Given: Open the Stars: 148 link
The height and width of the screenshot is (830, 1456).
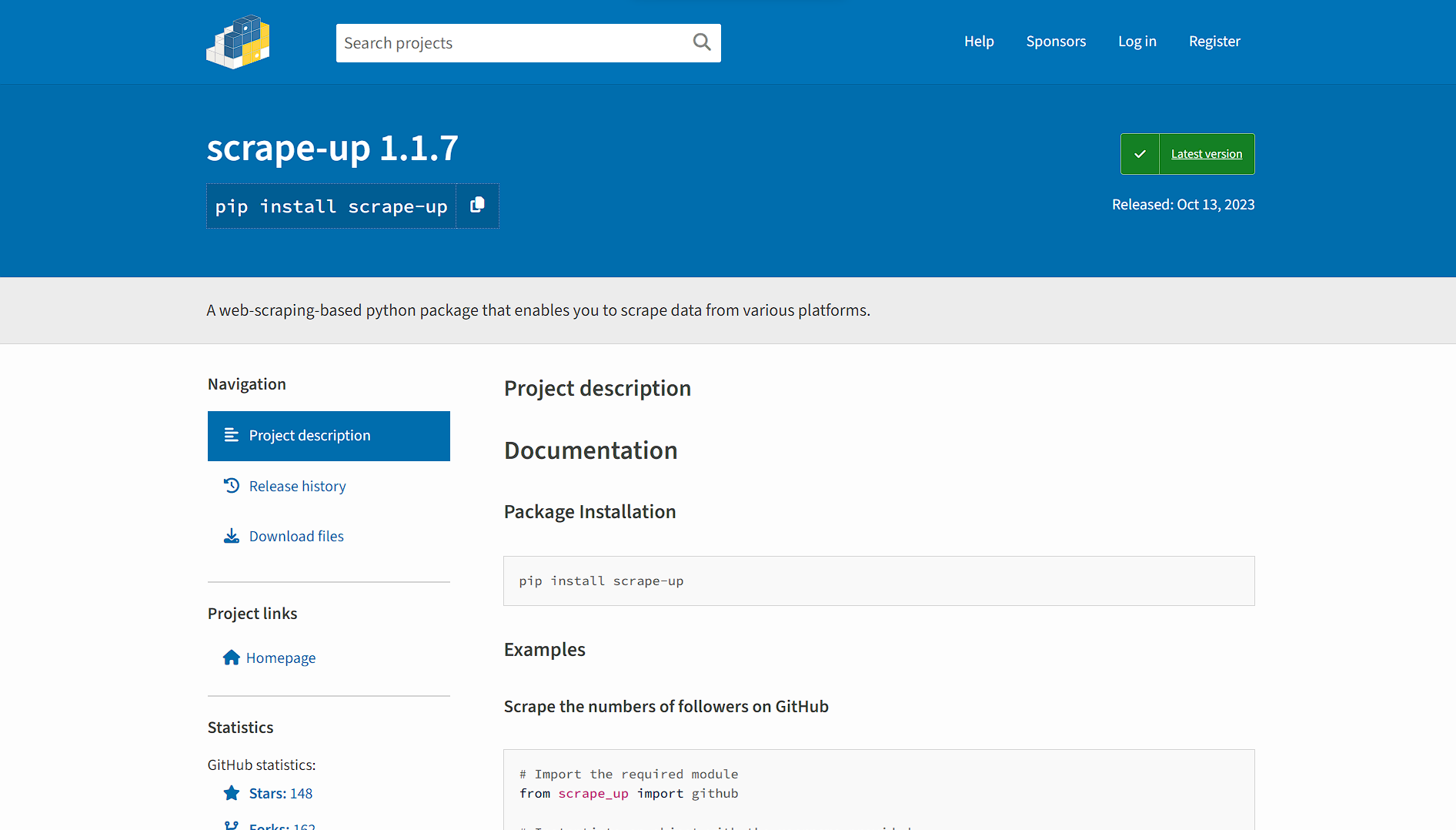Looking at the screenshot, I should click(280, 793).
